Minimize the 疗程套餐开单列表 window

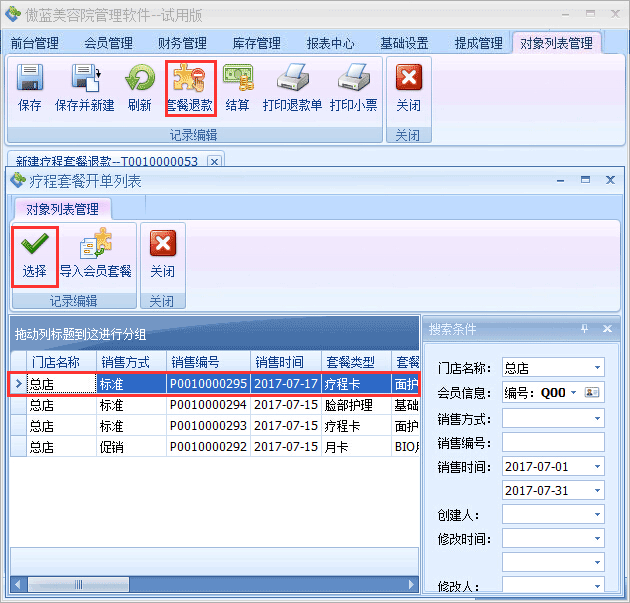(x=560, y=180)
